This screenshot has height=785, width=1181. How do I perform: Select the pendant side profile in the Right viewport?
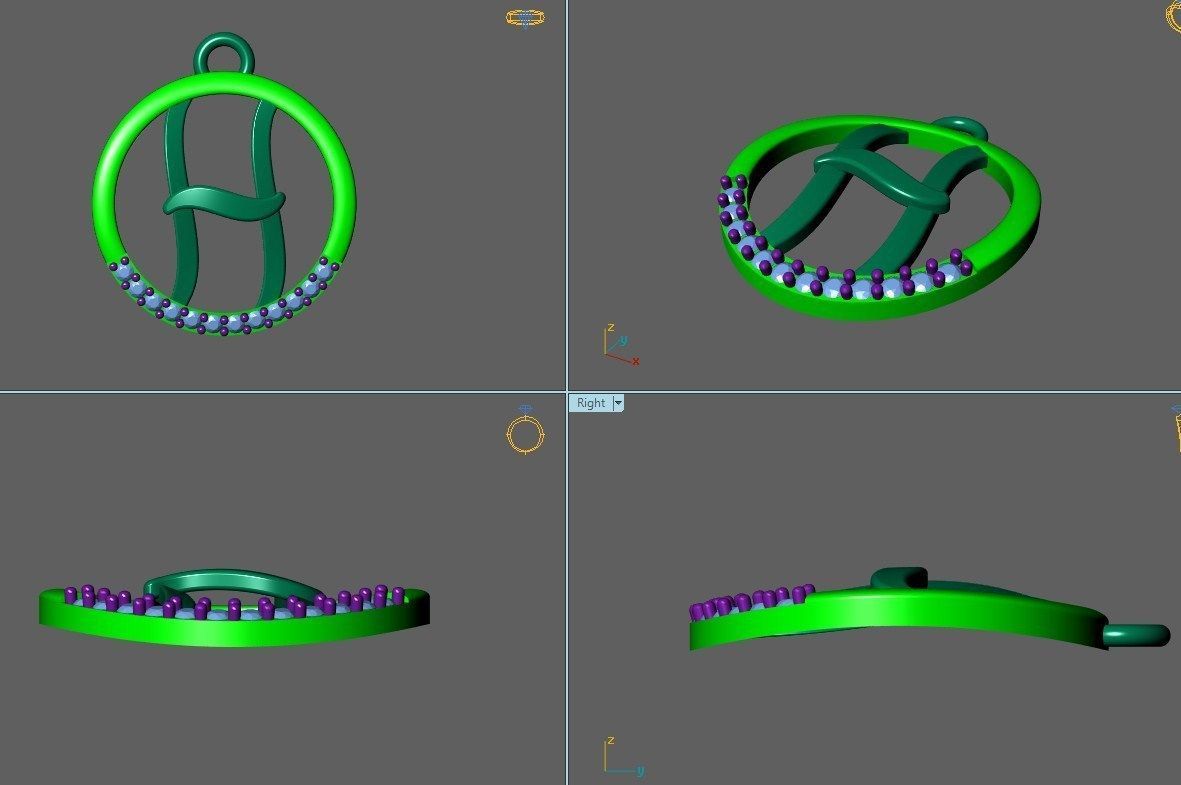click(929, 610)
